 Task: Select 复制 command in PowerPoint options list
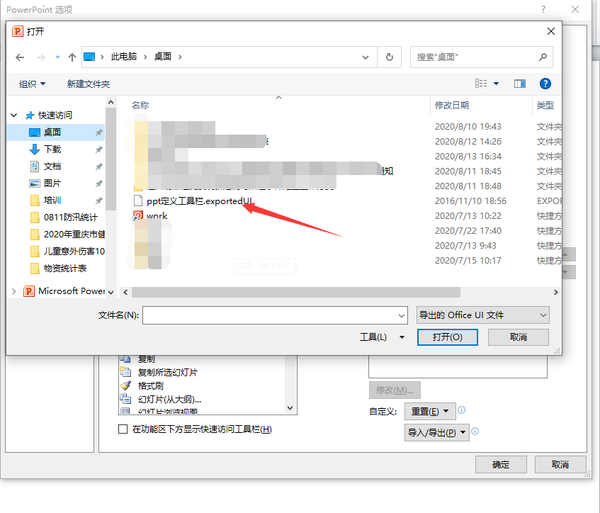click(146, 359)
